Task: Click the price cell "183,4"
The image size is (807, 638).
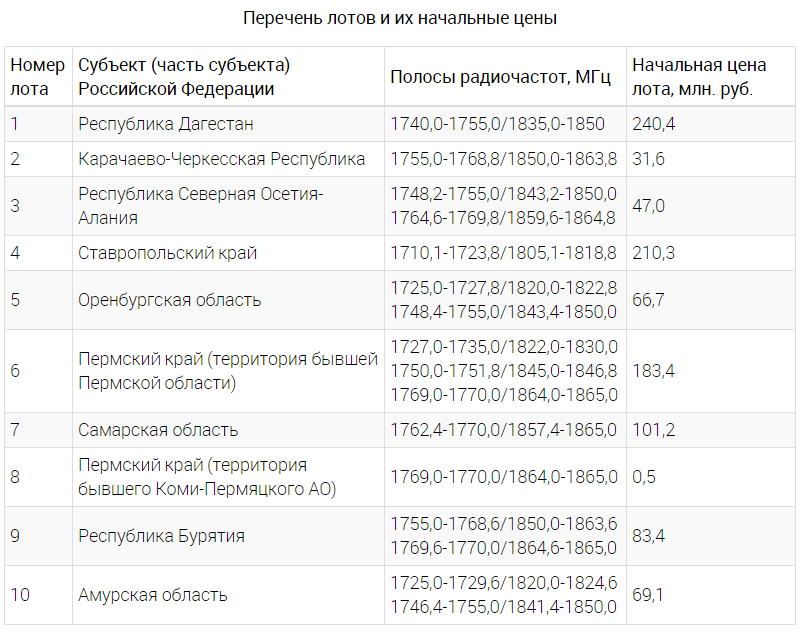Action: point(654,371)
